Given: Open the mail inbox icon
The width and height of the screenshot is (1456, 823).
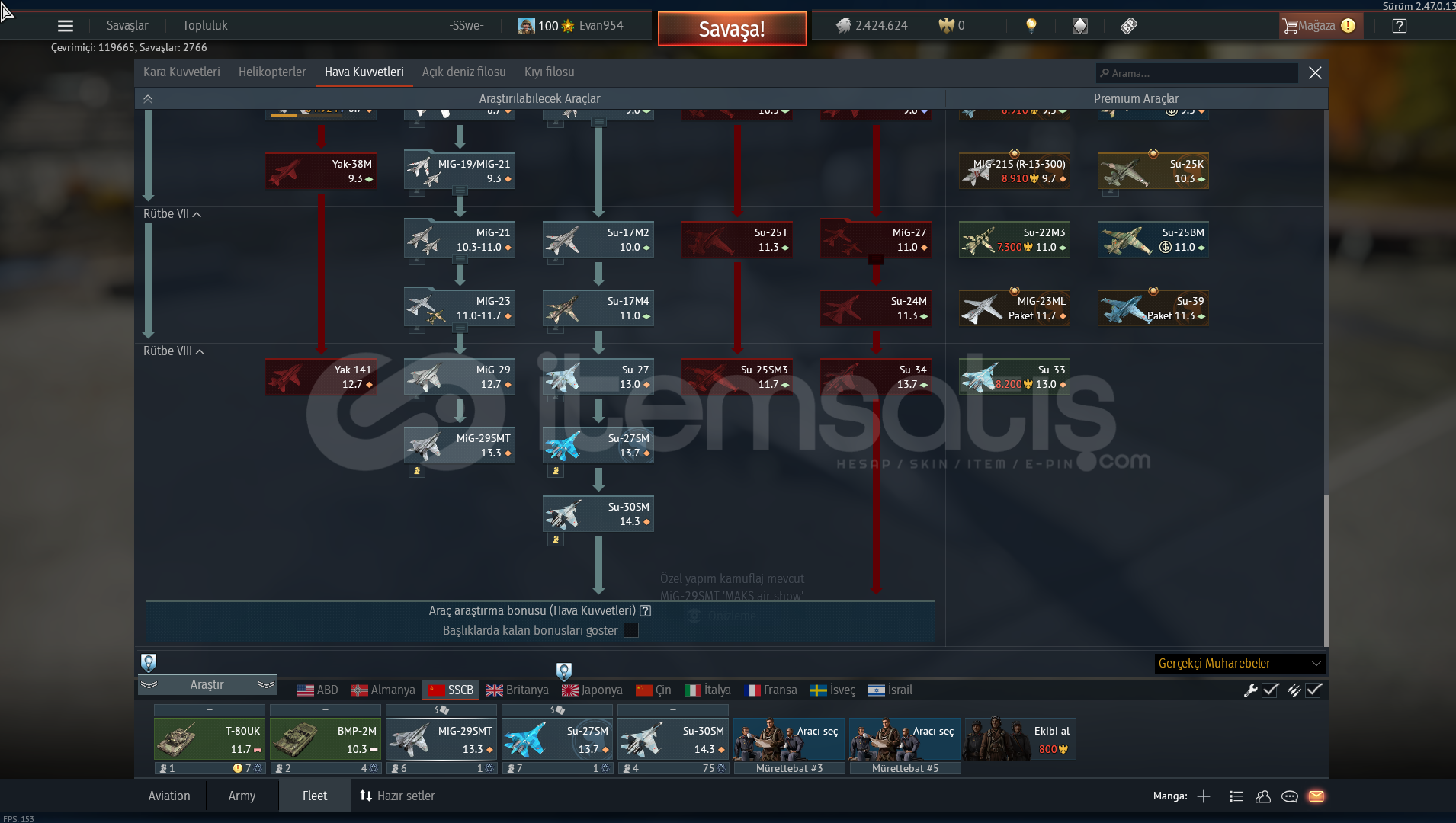Looking at the screenshot, I should 1316,796.
